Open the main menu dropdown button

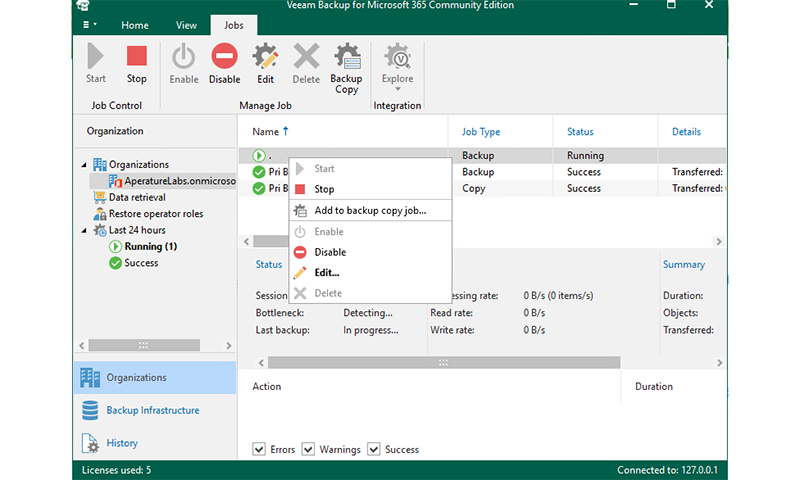point(90,24)
